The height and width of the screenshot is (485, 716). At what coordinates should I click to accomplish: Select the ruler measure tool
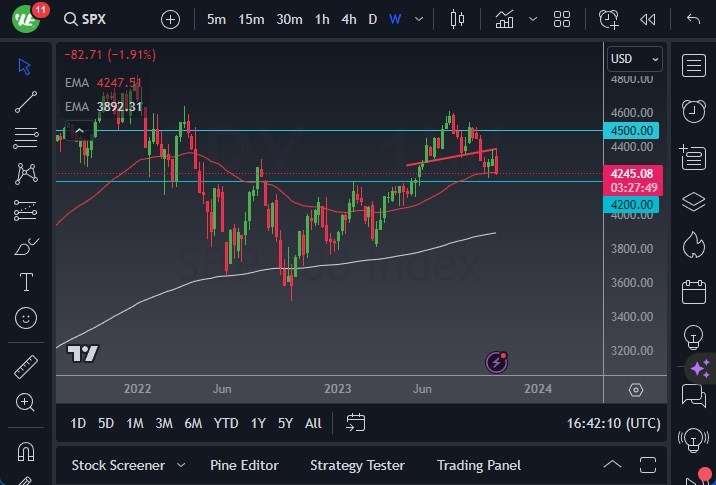click(x=26, y=367)
